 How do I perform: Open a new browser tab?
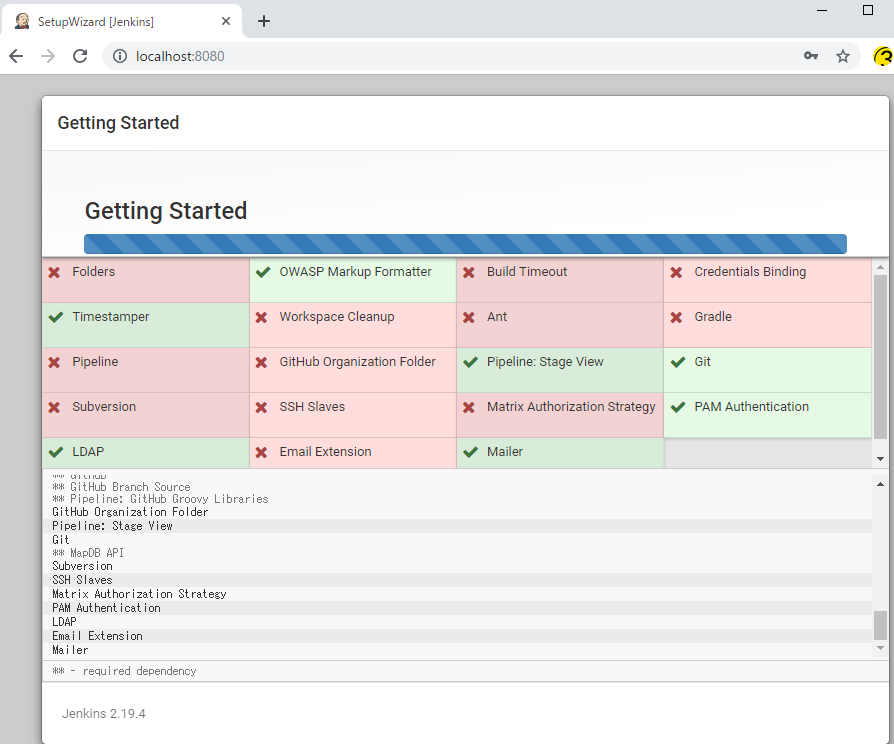click(x=264, y=21)
